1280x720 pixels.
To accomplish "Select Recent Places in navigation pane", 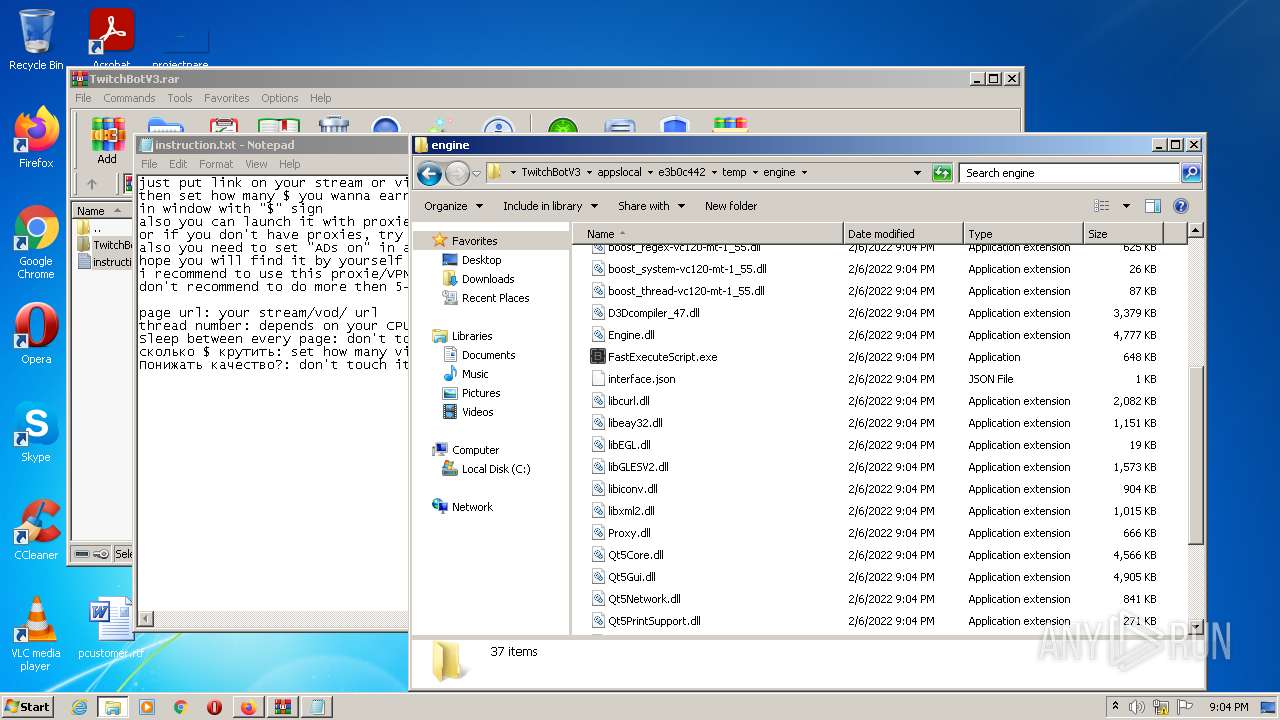I will point(496,298).
